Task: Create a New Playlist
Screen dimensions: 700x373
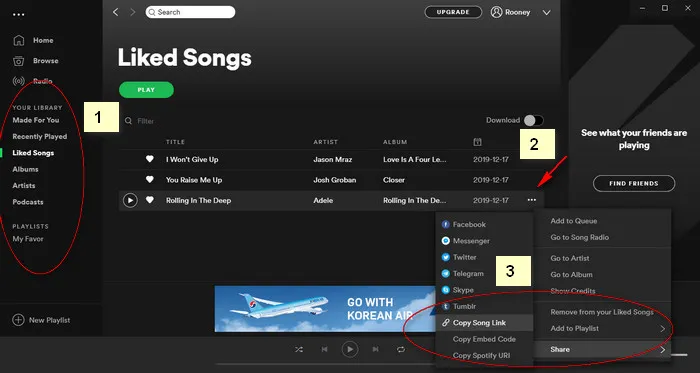Action: [41, 320]
